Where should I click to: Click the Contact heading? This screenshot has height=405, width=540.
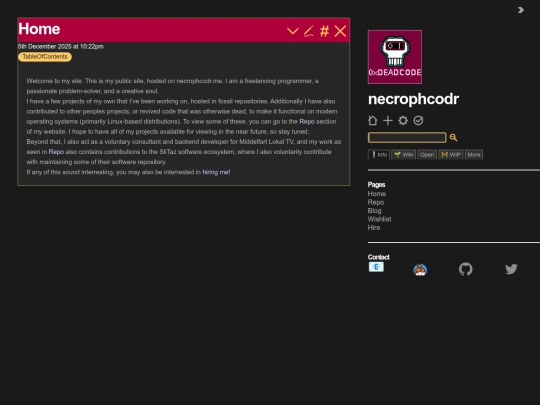(378, 257)
